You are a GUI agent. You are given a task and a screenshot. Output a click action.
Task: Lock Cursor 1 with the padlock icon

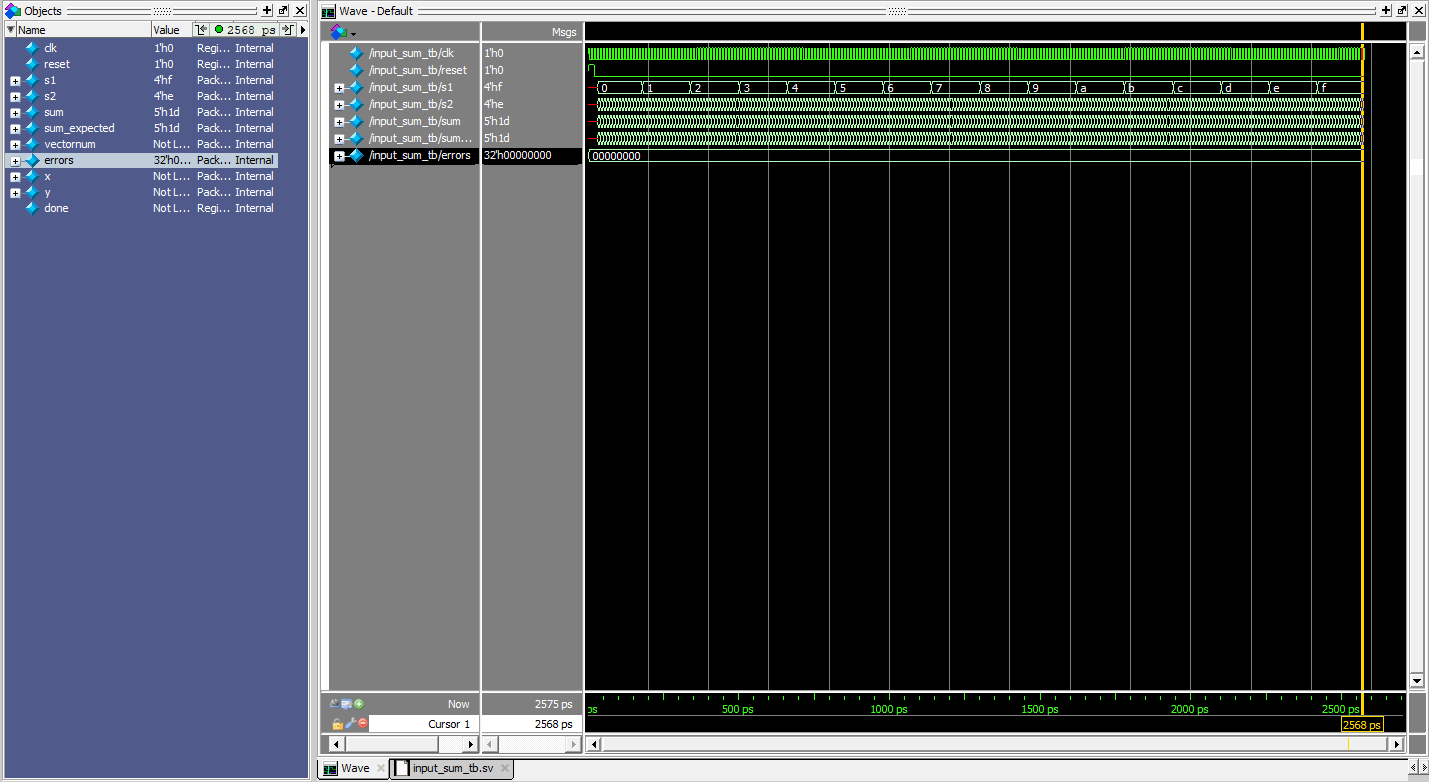point(337,723)
